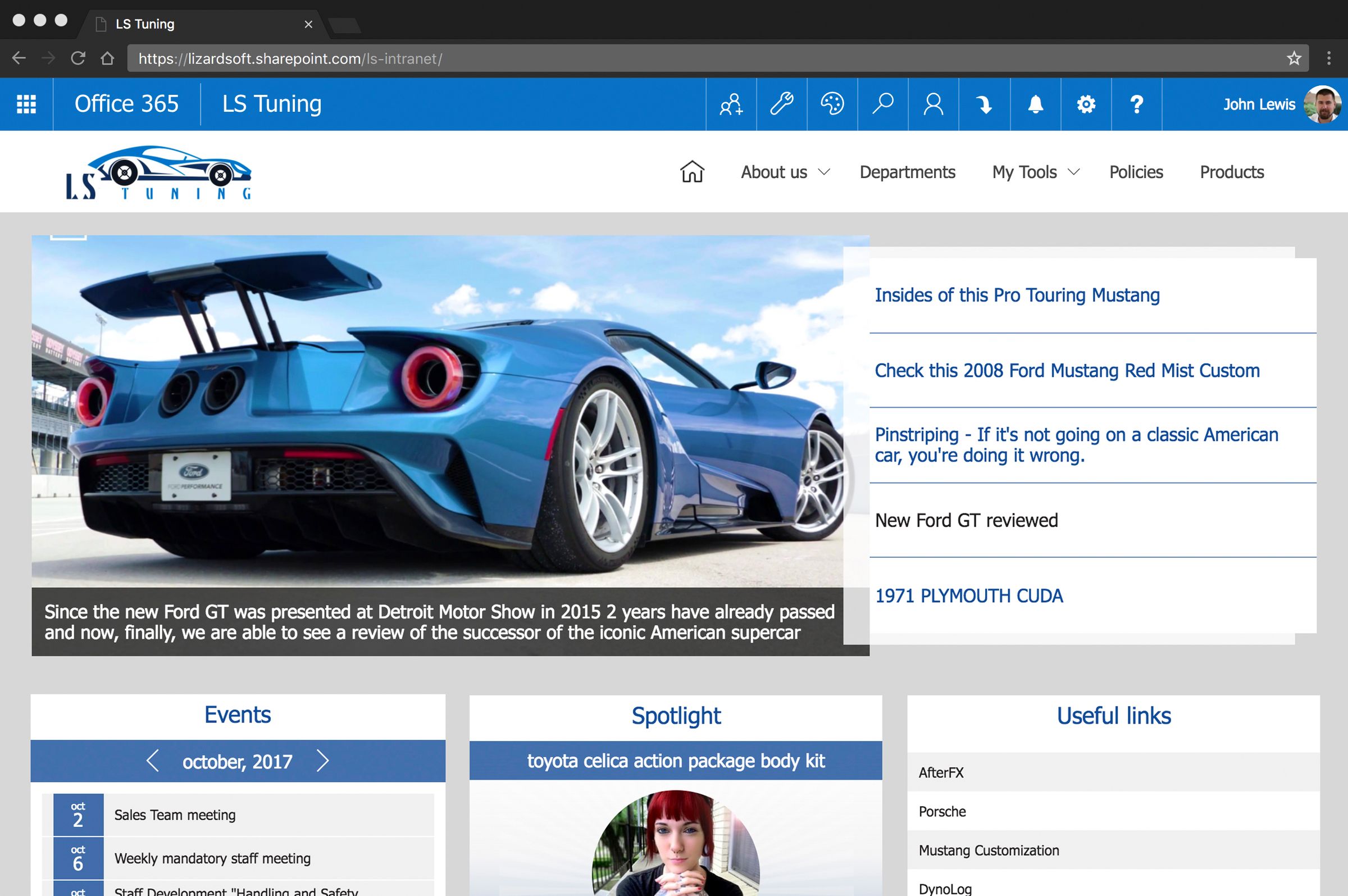Open the site settings wrench icon

click(782, 104)
